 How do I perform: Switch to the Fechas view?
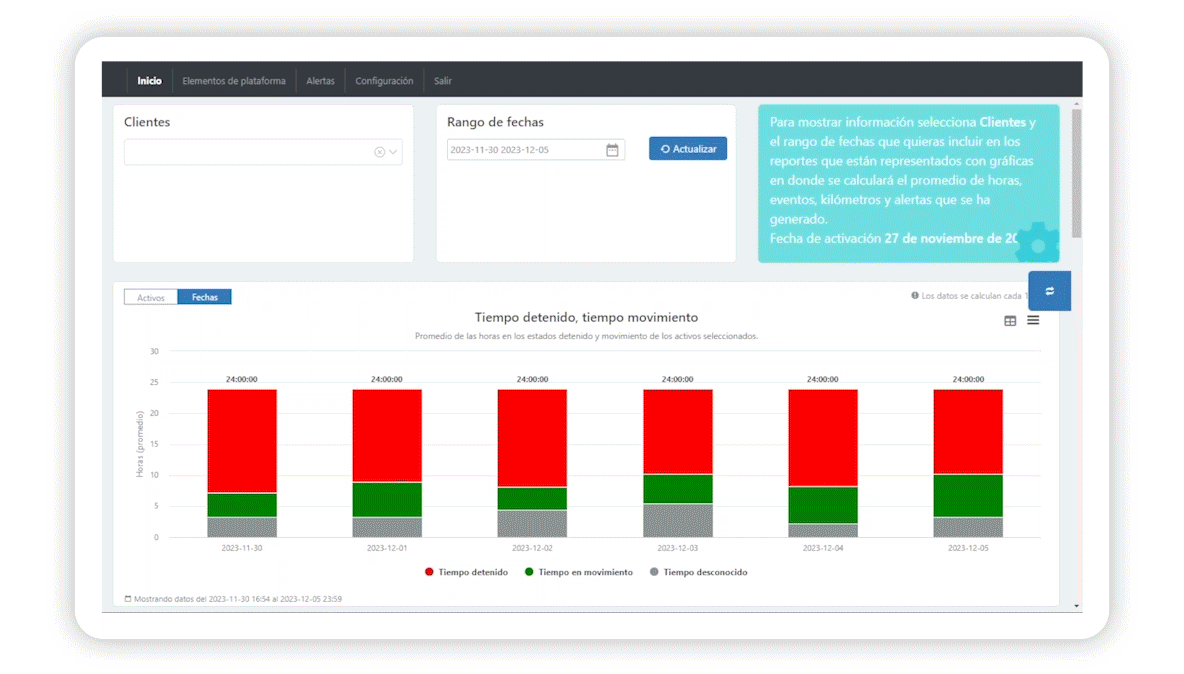point(205,297)
